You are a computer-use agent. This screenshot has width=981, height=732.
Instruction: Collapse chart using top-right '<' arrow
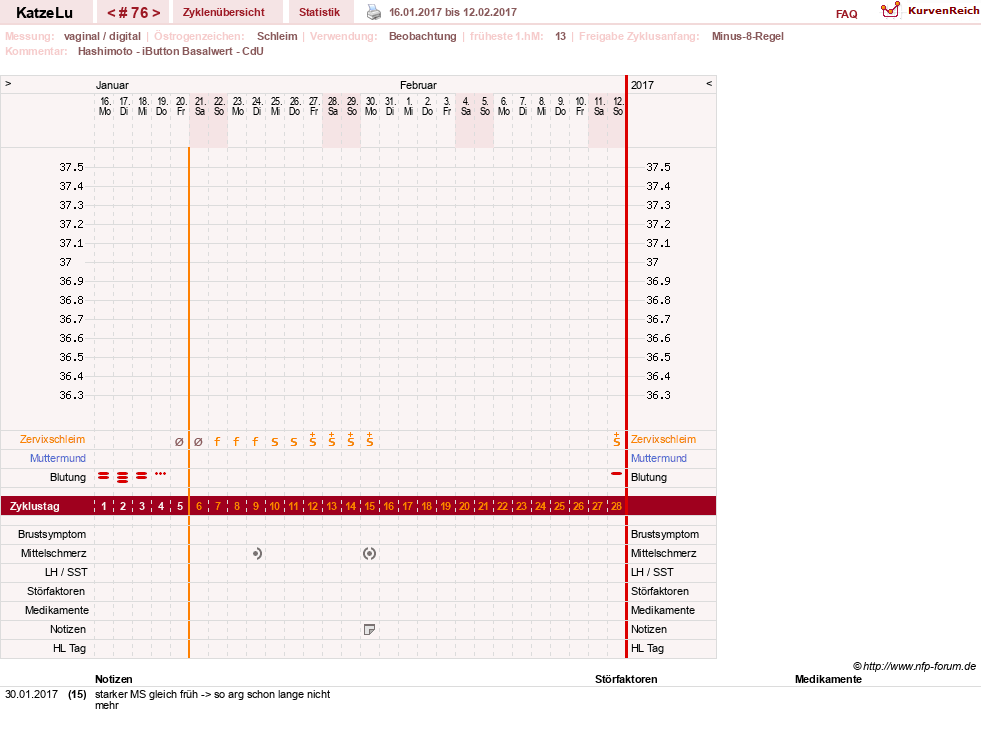click(709, 83)
